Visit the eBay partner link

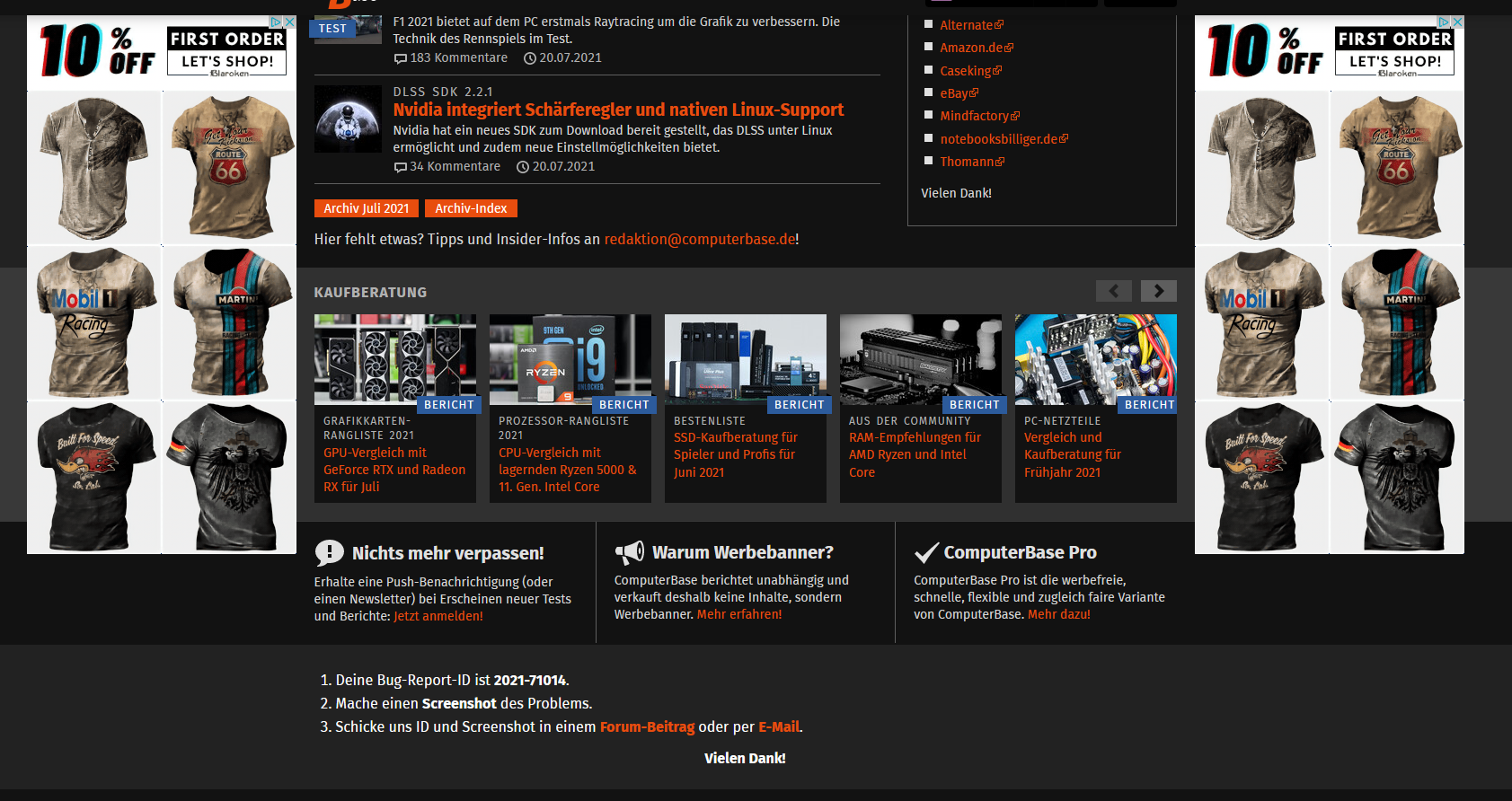point(959,93)
